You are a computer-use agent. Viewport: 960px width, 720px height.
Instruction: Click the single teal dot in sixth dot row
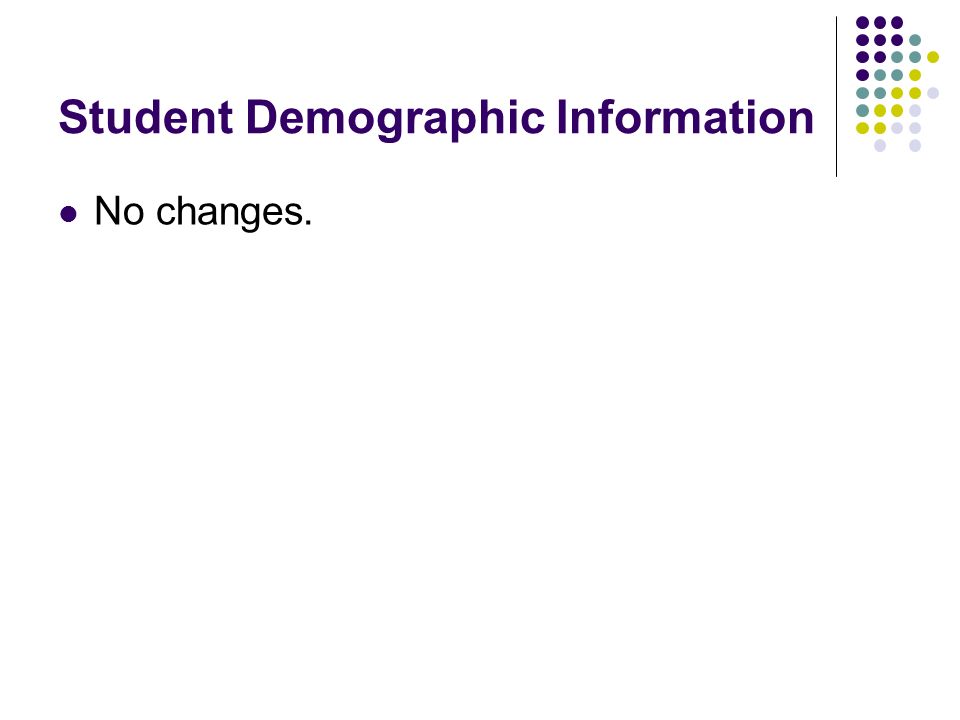coord(863,111)
